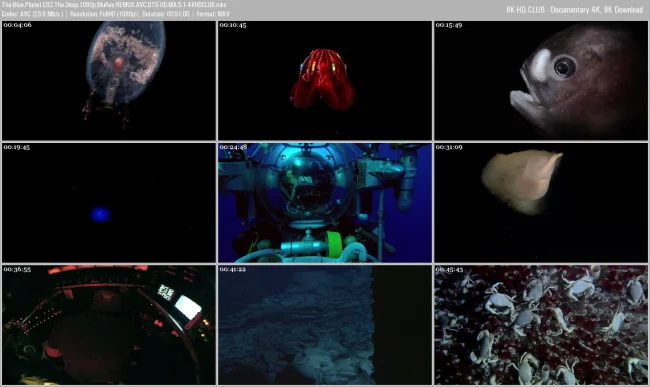Open the submersible bubble cockpit thumbnail

click(325, 203)
